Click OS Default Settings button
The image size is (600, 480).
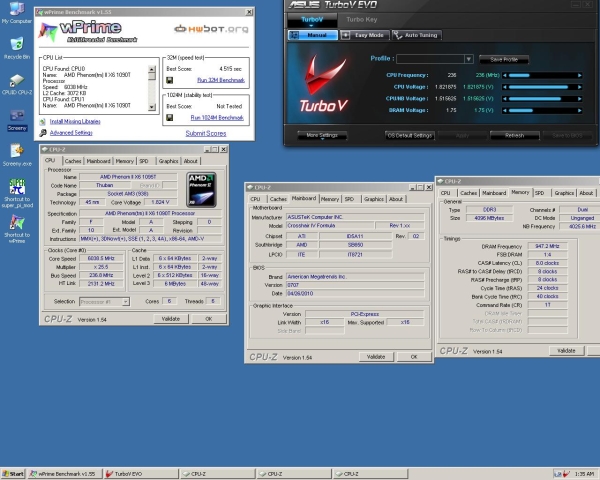click(409, 136)
